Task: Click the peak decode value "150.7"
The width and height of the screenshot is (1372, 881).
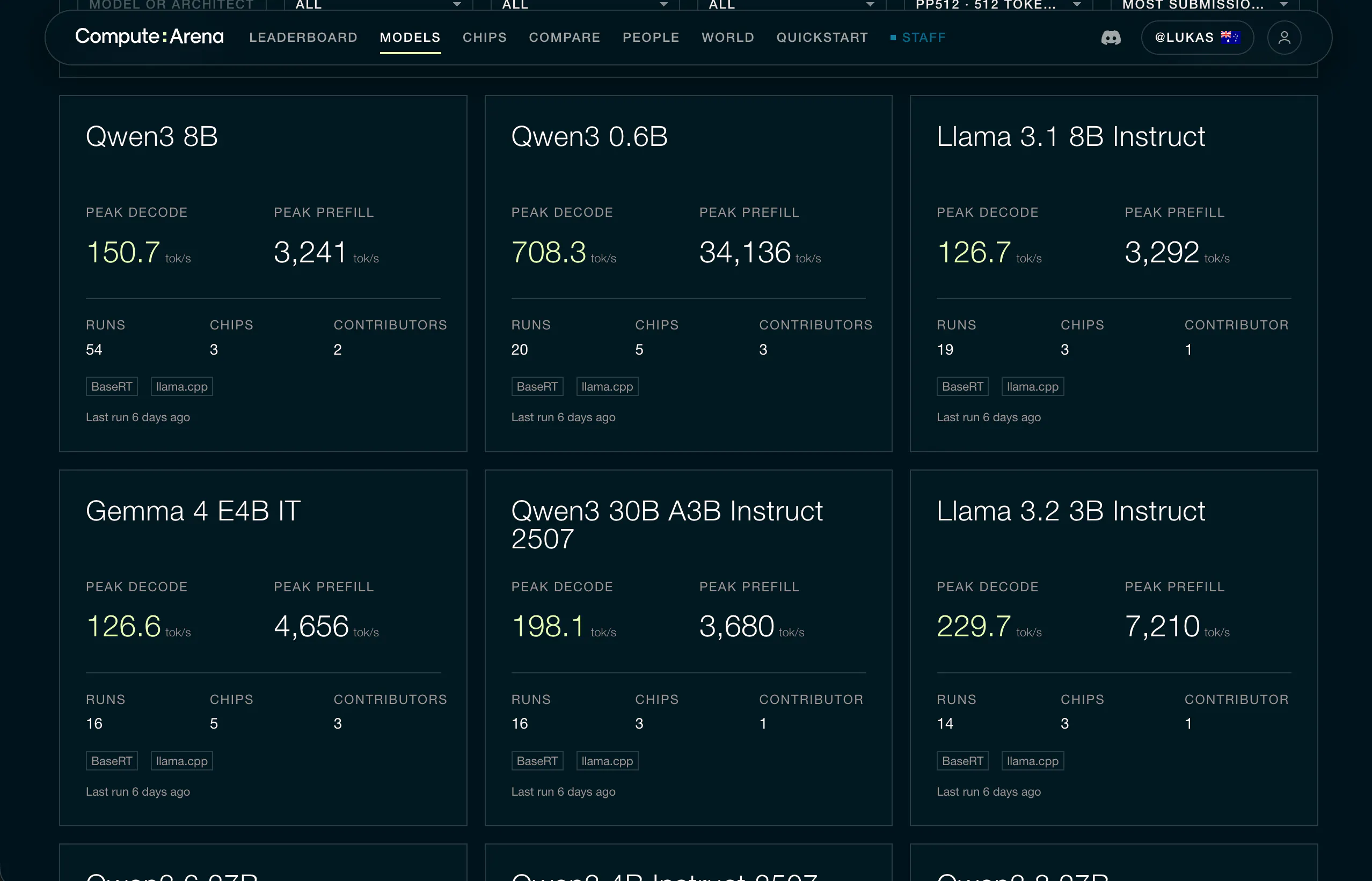Action: 123,252
